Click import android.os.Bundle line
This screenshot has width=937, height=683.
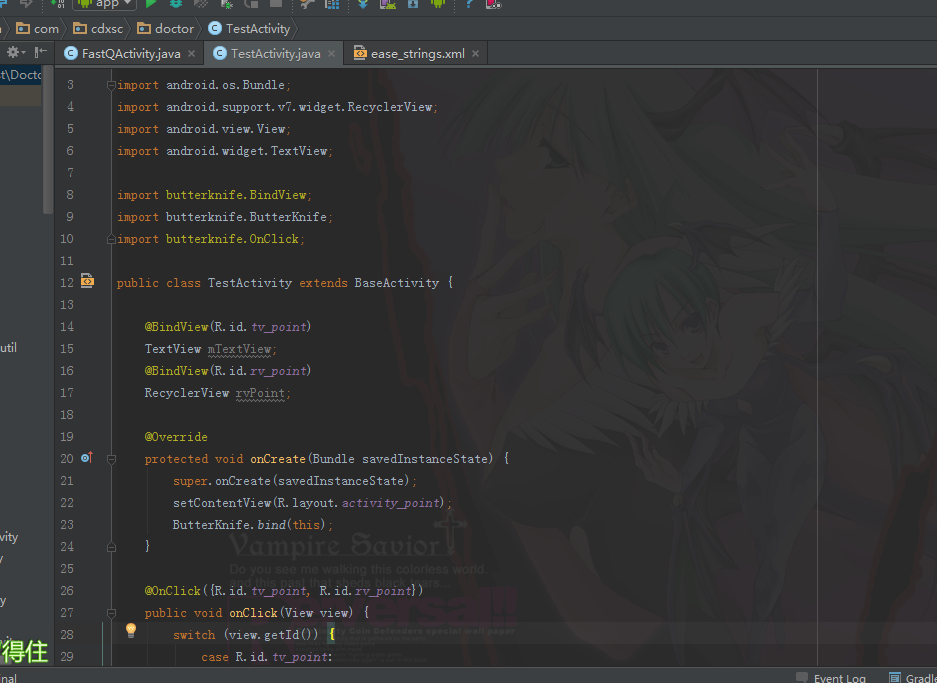(204, 85)
